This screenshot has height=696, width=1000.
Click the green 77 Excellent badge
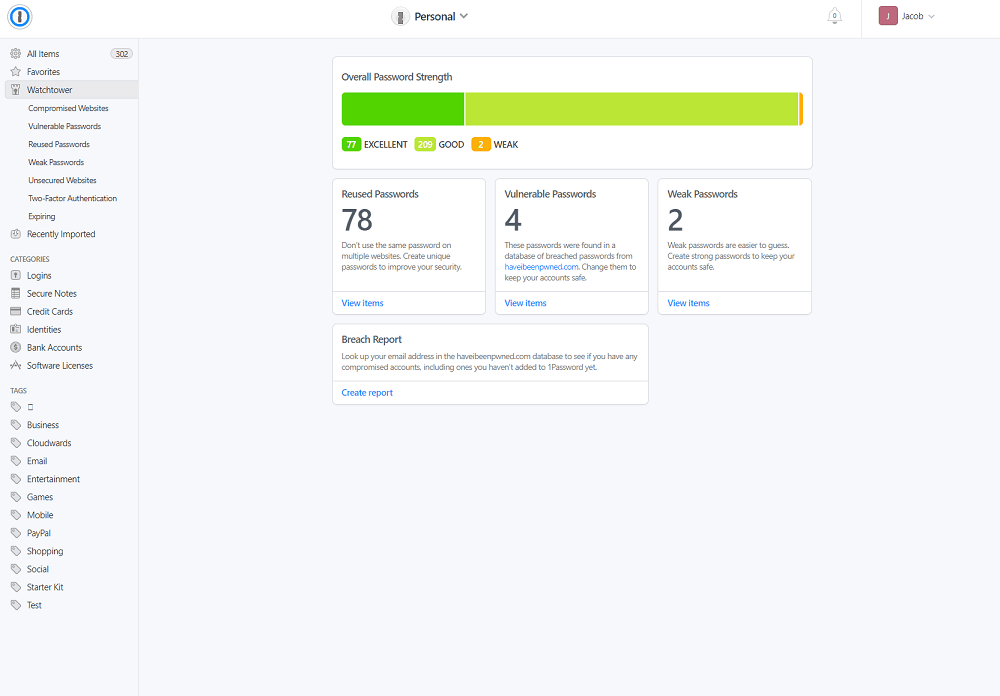(x=351, y=144)
